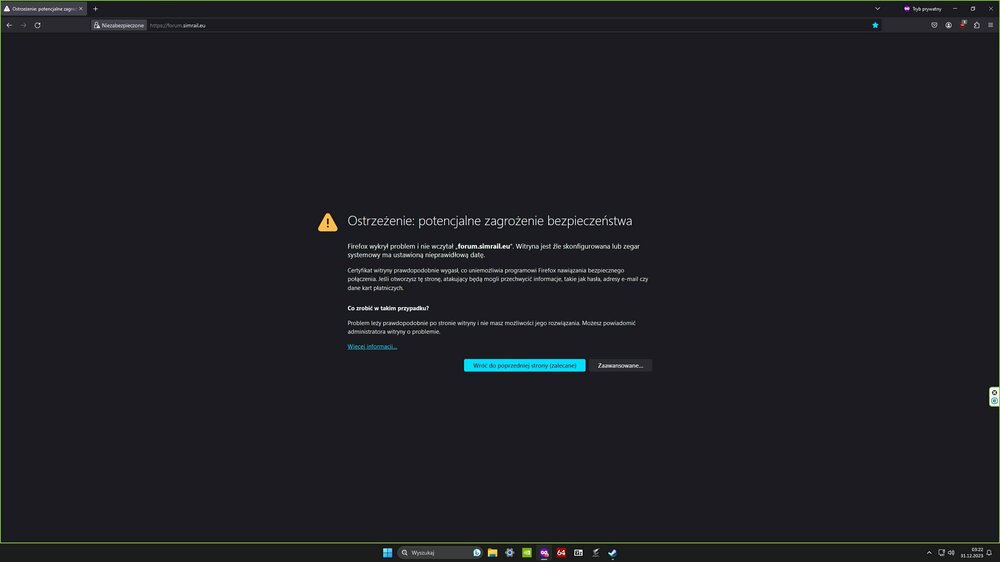The width and height of the screenshot is (1000, 562).
Task: Click the lower icon on the right-edge side widget
Action: click(x=994, y=401)
